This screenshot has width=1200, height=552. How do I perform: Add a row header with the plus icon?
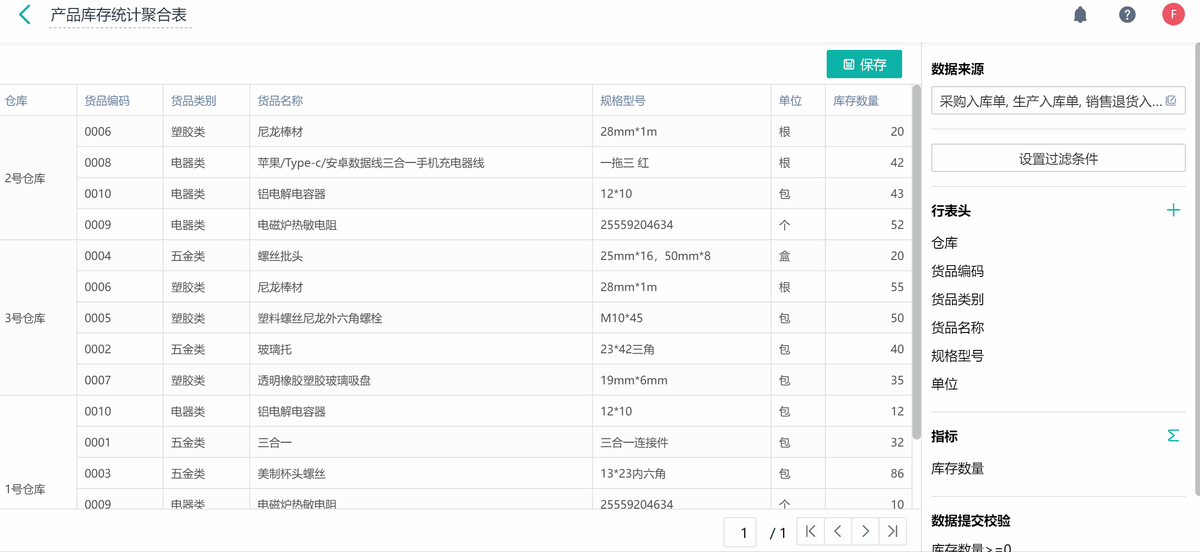[x=1173, y=210]
